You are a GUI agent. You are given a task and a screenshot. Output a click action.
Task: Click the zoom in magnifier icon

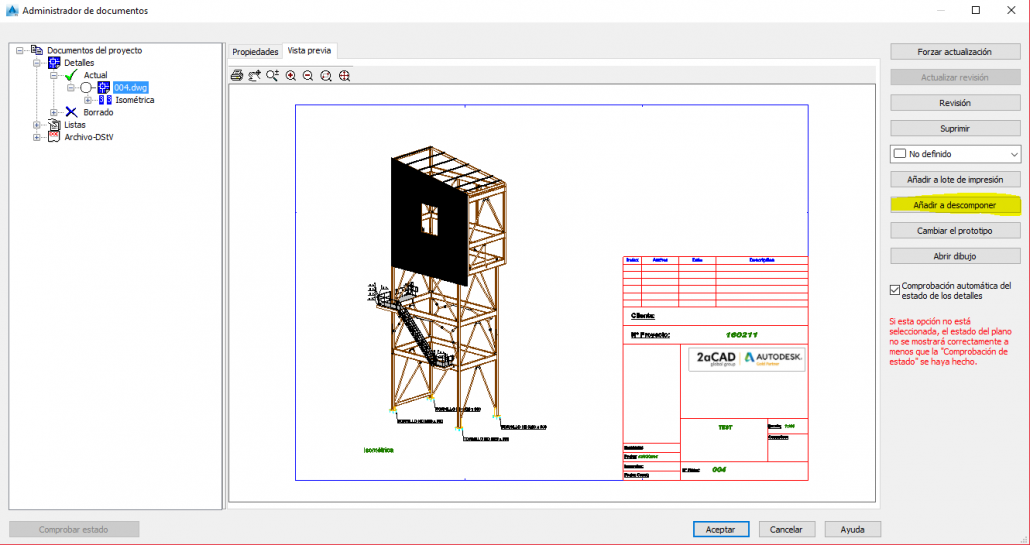291,75
